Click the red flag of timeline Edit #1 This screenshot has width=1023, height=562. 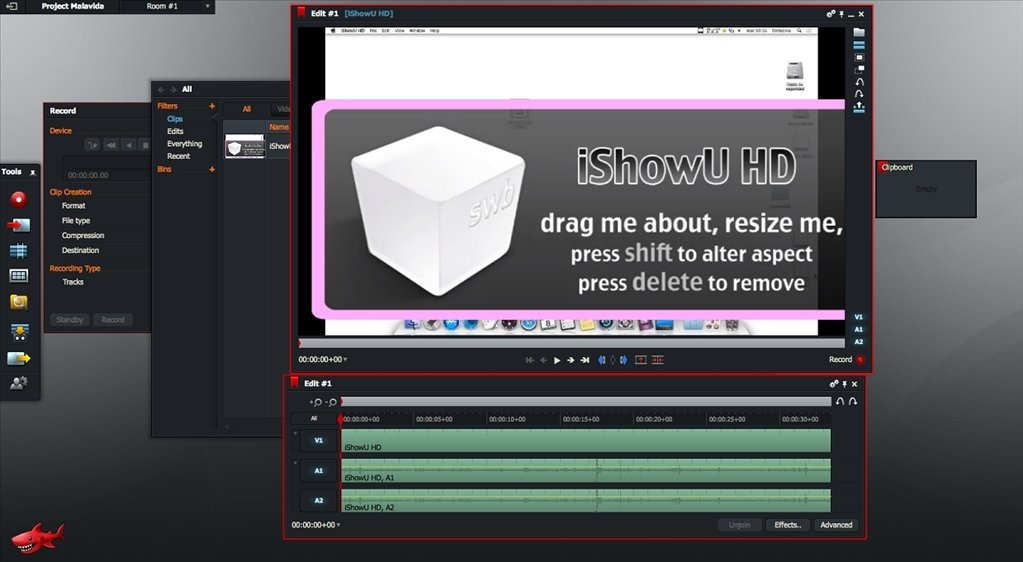tap(294, 382)
